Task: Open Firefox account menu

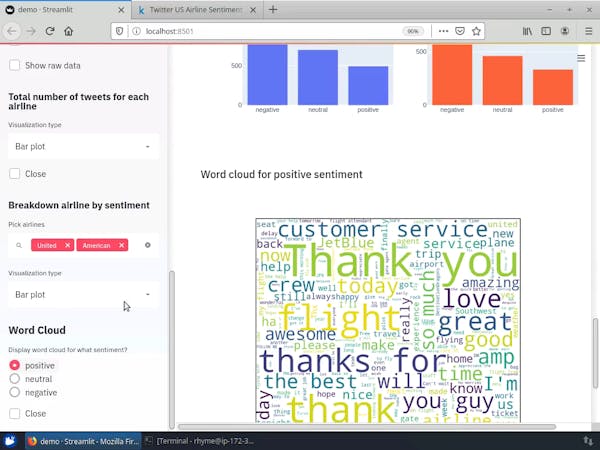Action: point(565,31)
